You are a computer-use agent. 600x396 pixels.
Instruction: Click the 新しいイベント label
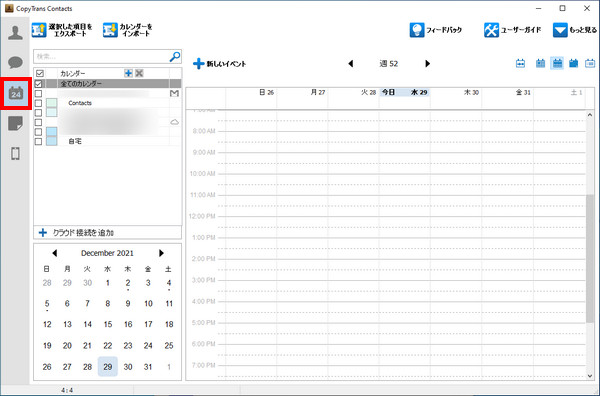(x=226, y=64)
